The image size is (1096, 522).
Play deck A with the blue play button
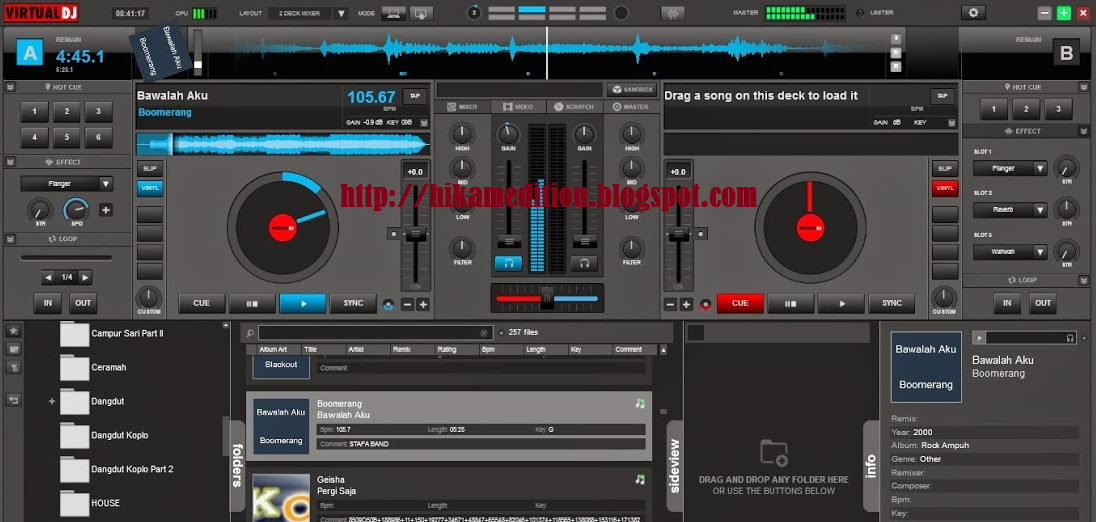pos(303,303)
